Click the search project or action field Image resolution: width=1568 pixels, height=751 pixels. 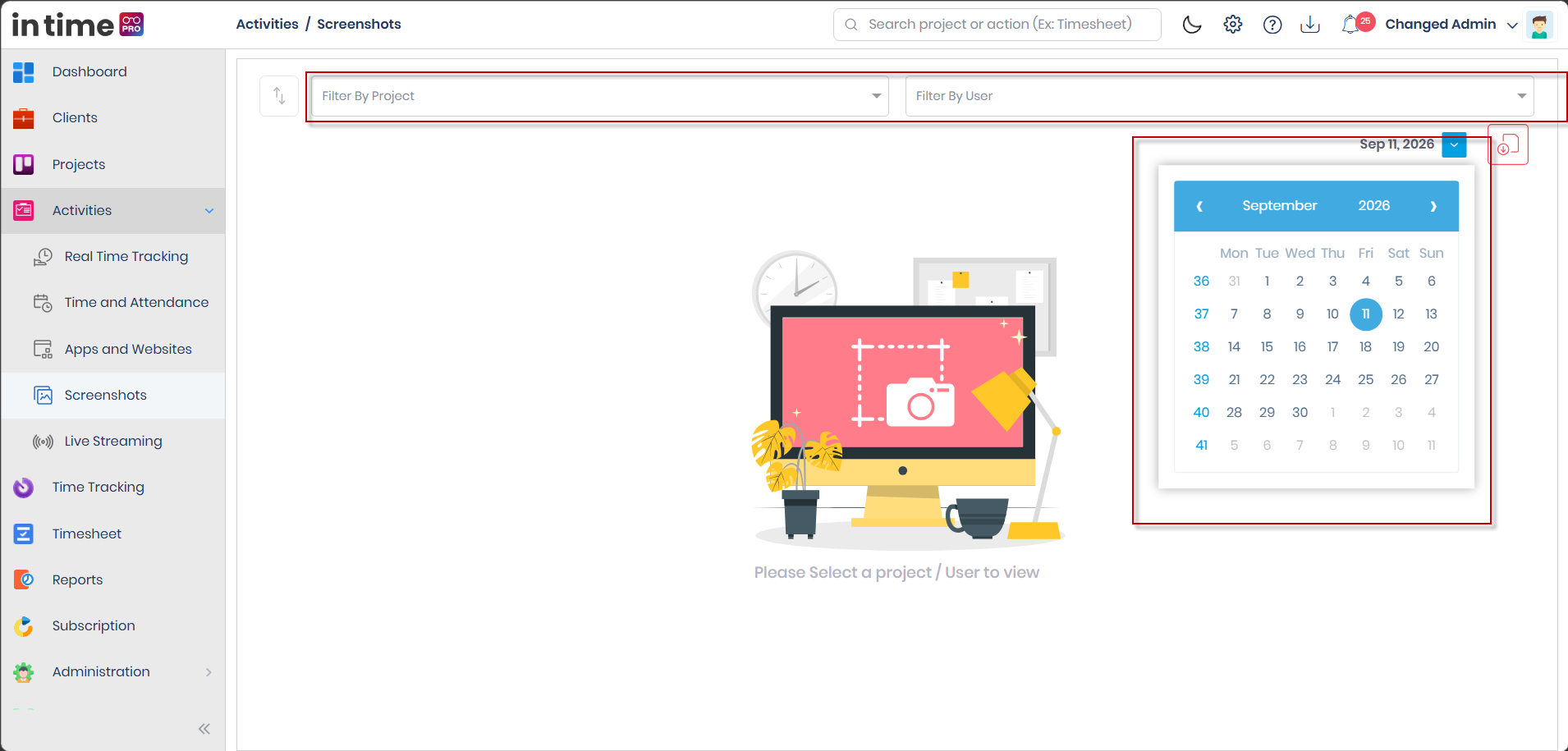[997, 25]
